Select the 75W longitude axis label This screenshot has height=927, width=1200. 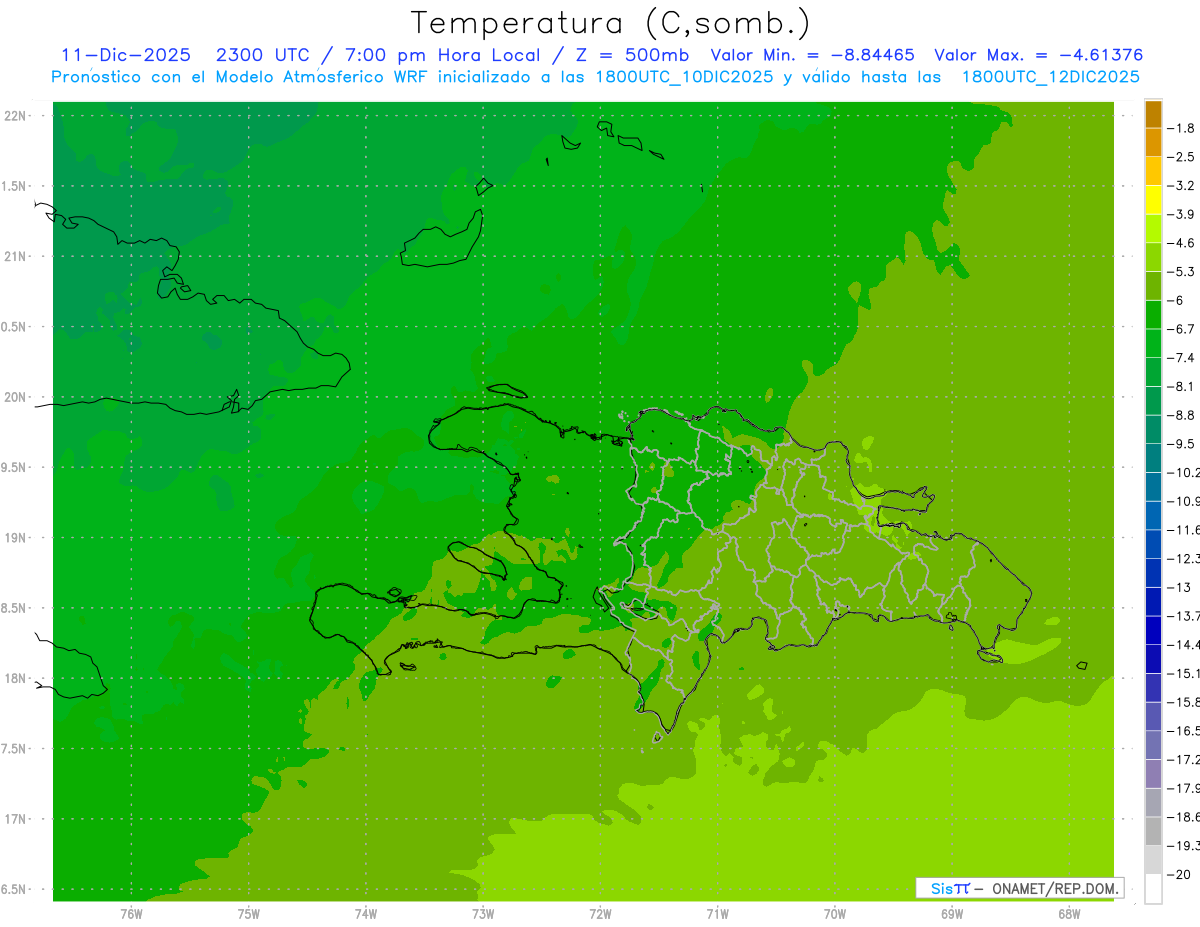click(x=249, y=914)
